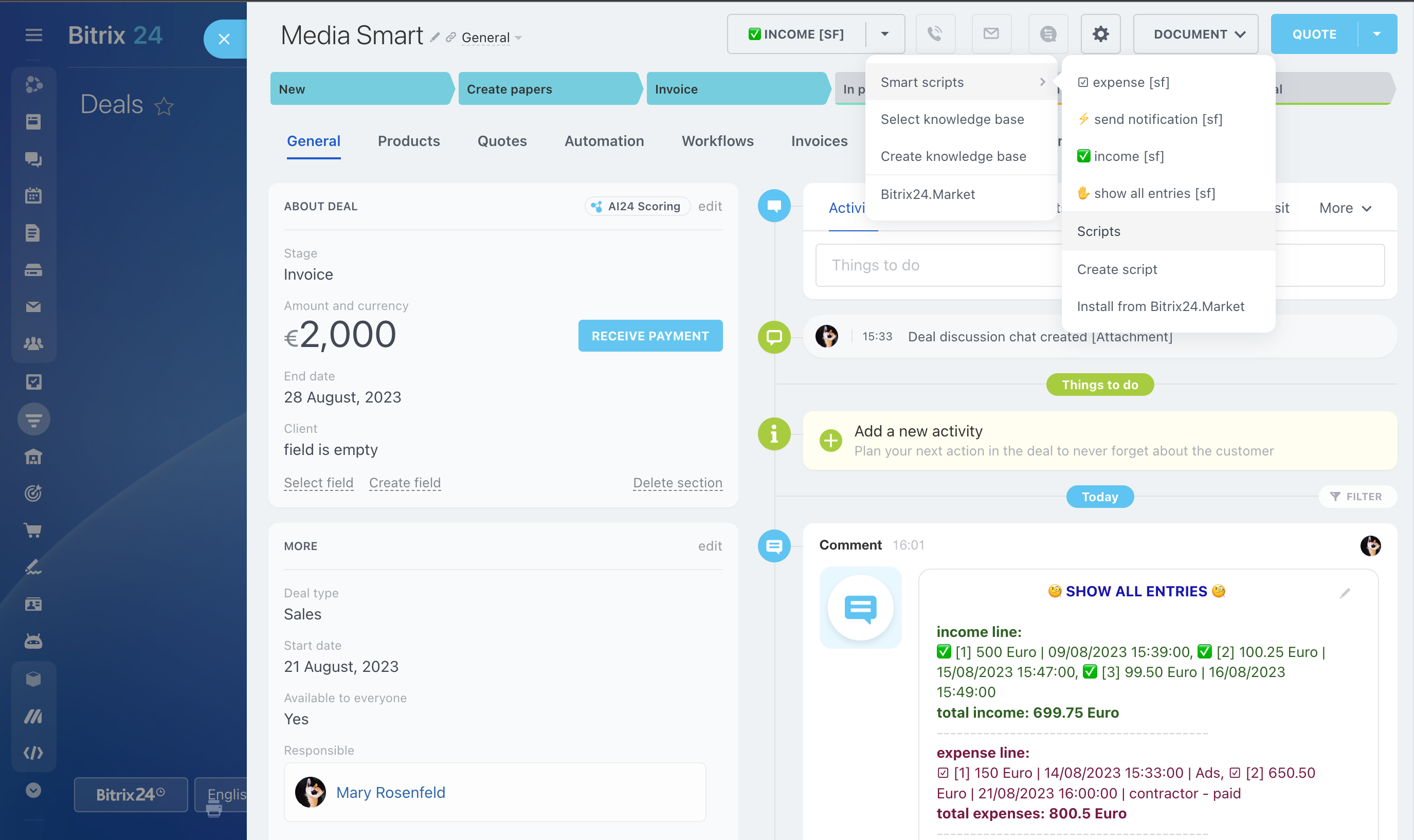Open the settings gear icon
The width and height of the screenshot is (1414, 840).
tap(1100, 34)
